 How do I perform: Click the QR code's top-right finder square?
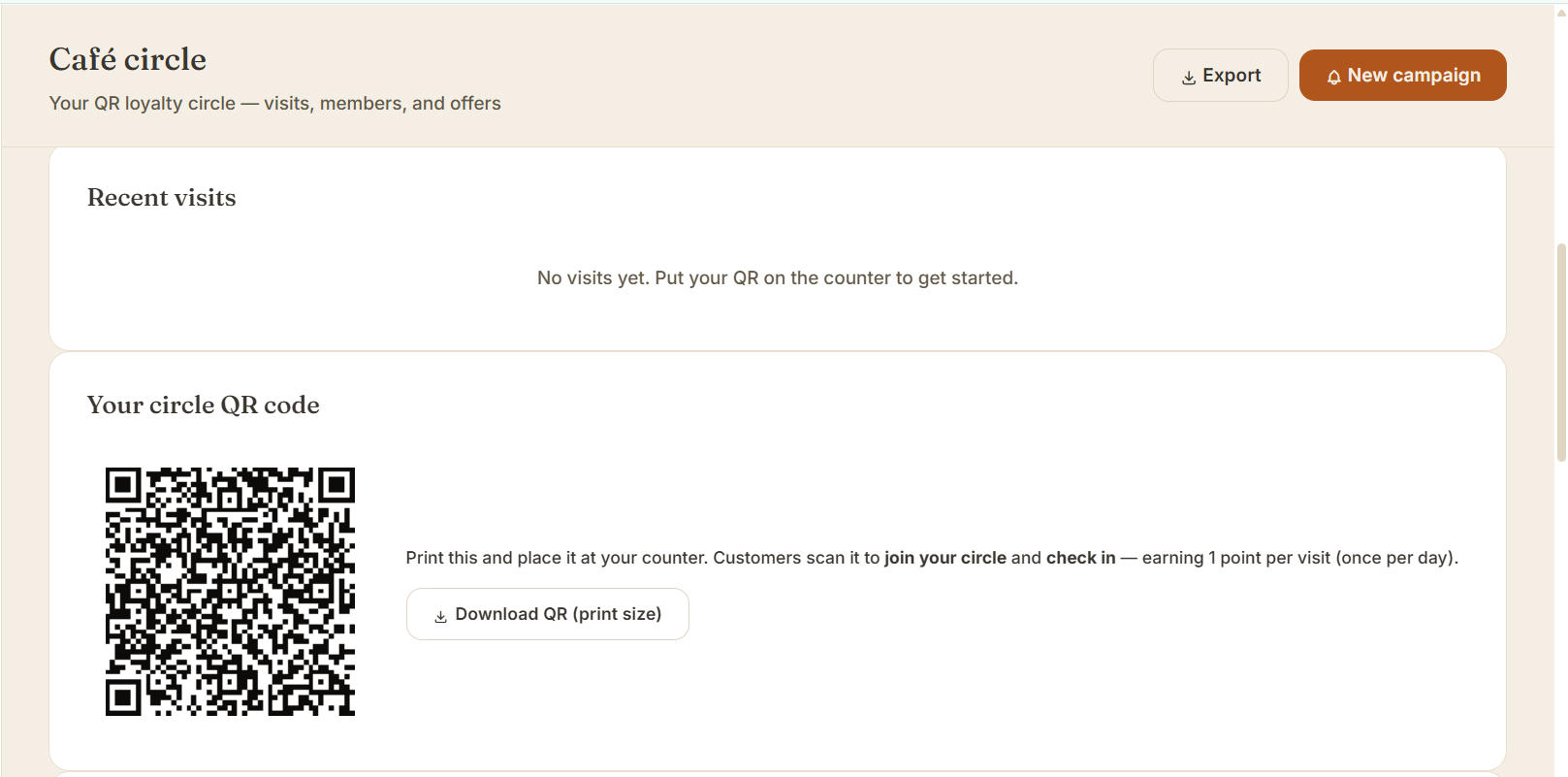point(336,485)
